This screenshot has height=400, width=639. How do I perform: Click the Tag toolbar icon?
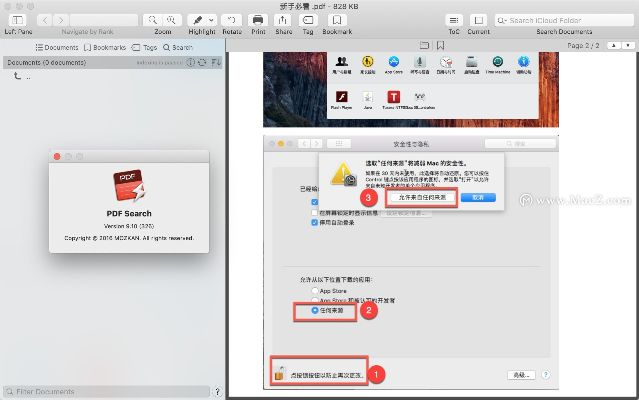coord(309,20)
